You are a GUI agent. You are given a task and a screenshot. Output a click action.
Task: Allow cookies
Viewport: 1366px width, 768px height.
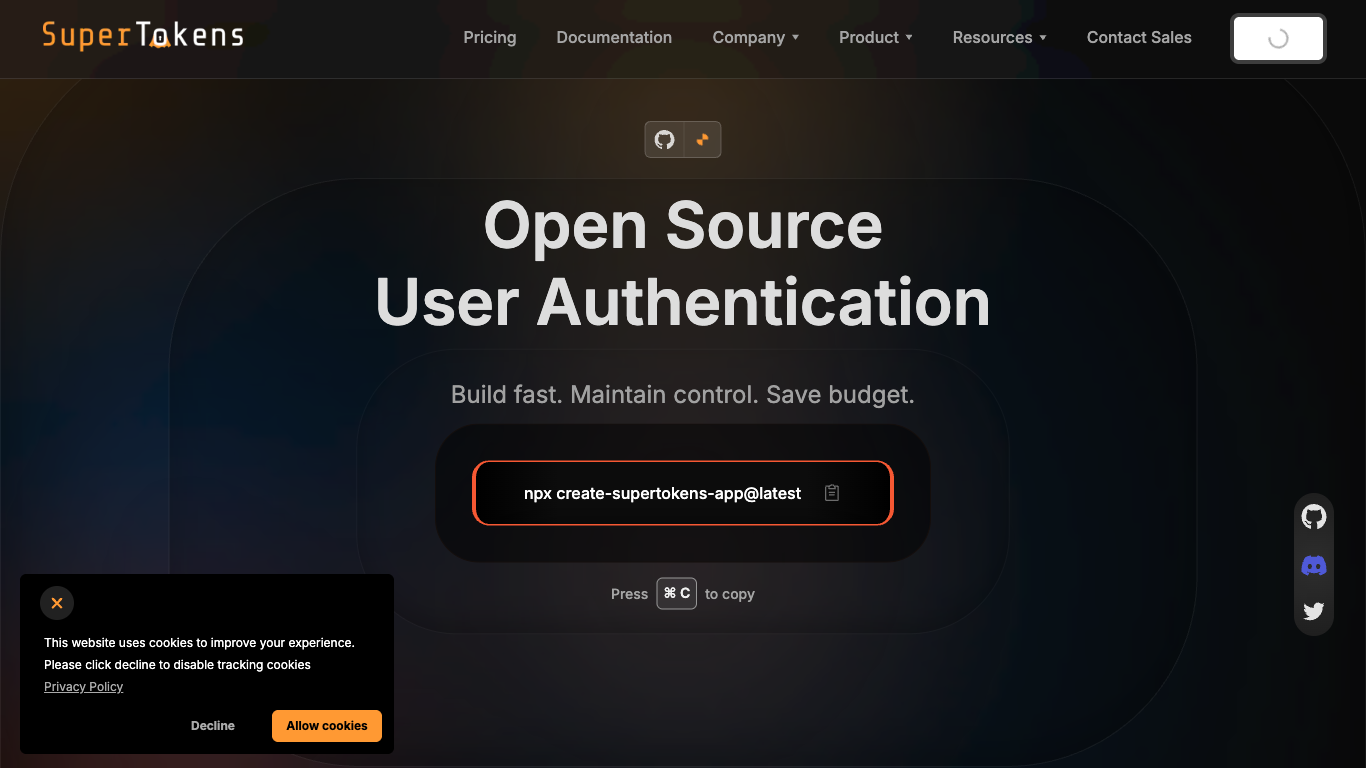pos(327,726)
